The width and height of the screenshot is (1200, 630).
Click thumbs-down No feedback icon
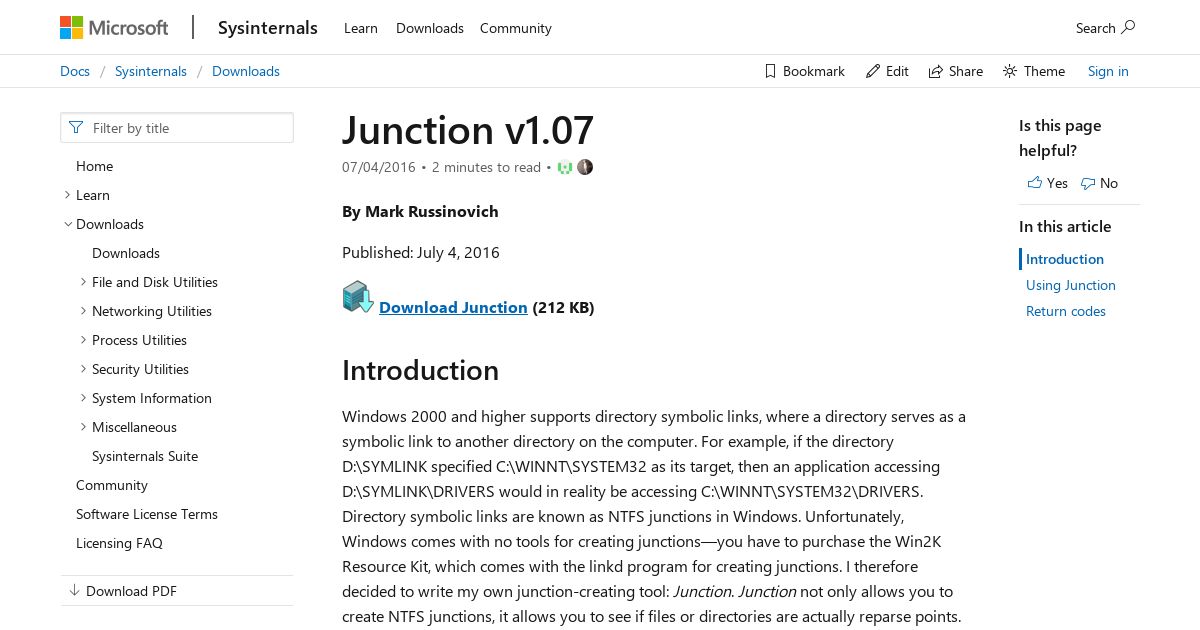click(x=1088, y=183)
